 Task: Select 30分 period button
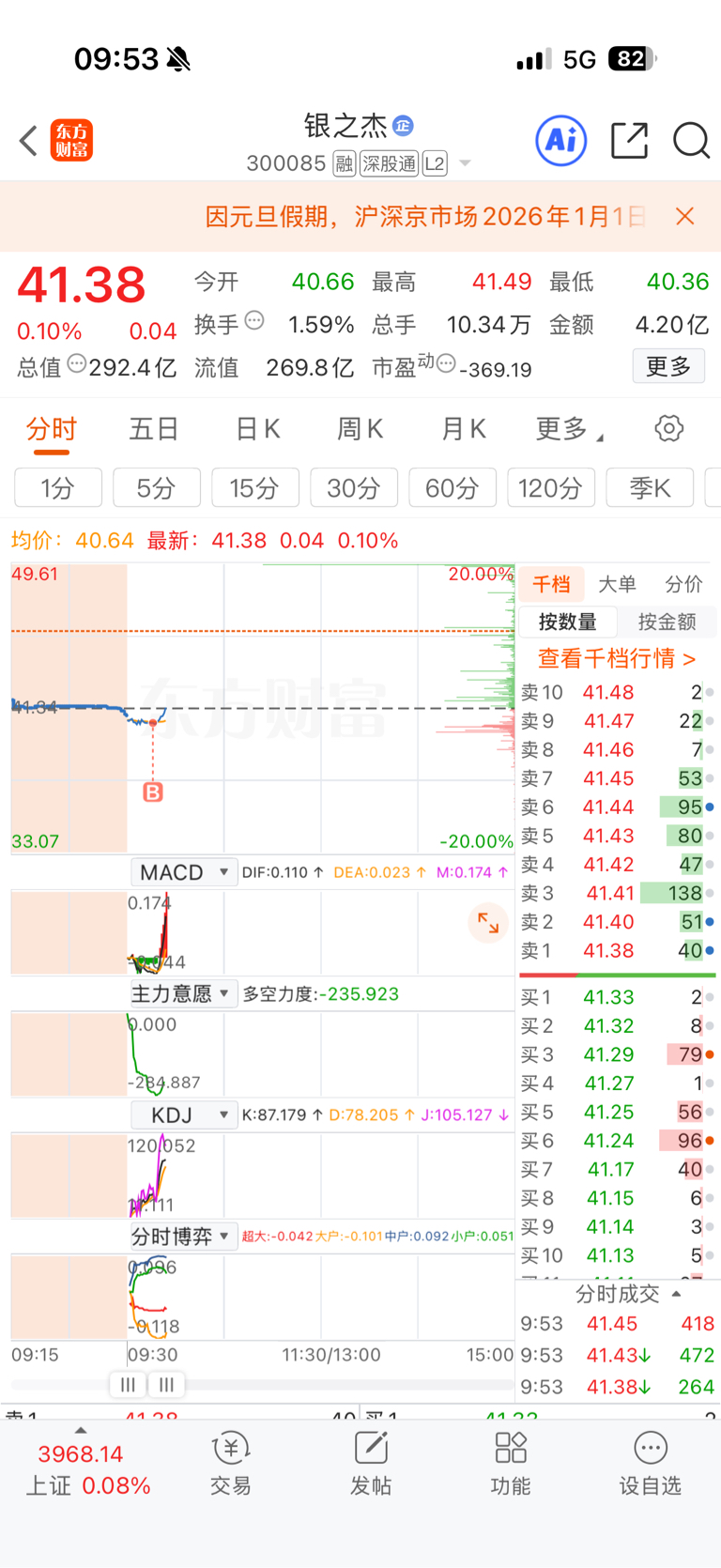pyautogui.click(x=354, y=487)
